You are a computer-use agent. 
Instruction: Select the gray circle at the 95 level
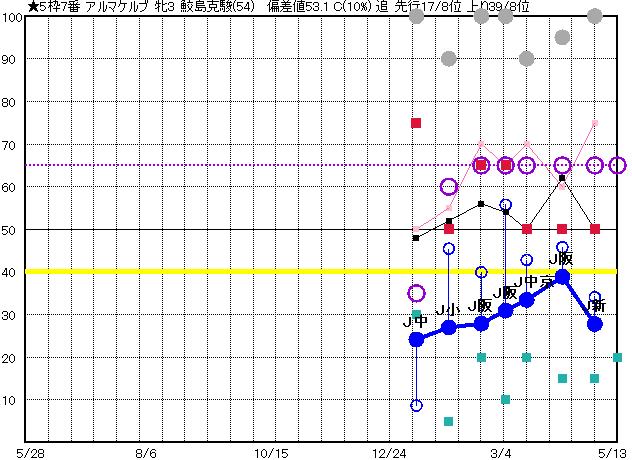click(x=562, y=38)
